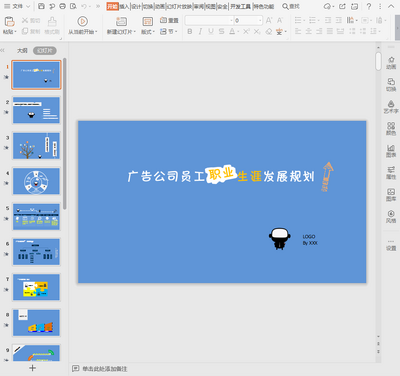This screenshot has height=376, width=400.
Task: Click the Cut scissors icon
Action: pyautogui.click(x=25, y=20)
